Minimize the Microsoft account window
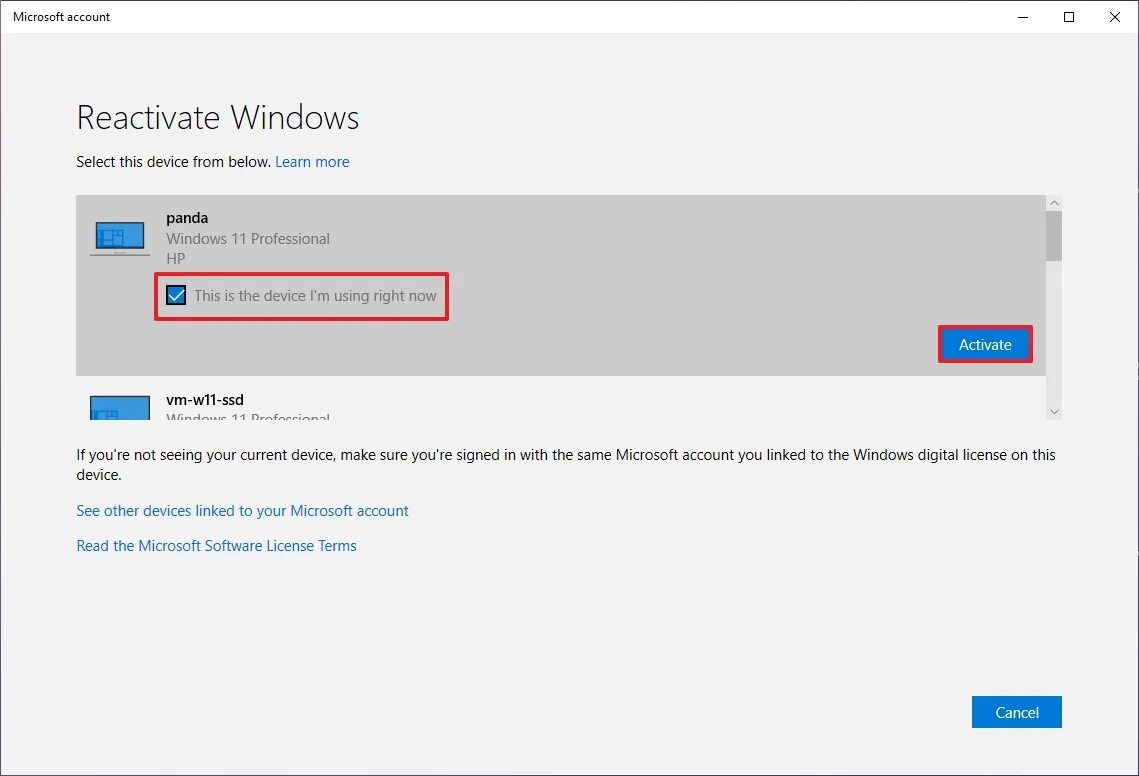The height and width of the screenshot is (776, 1139). coord(1022,17)
